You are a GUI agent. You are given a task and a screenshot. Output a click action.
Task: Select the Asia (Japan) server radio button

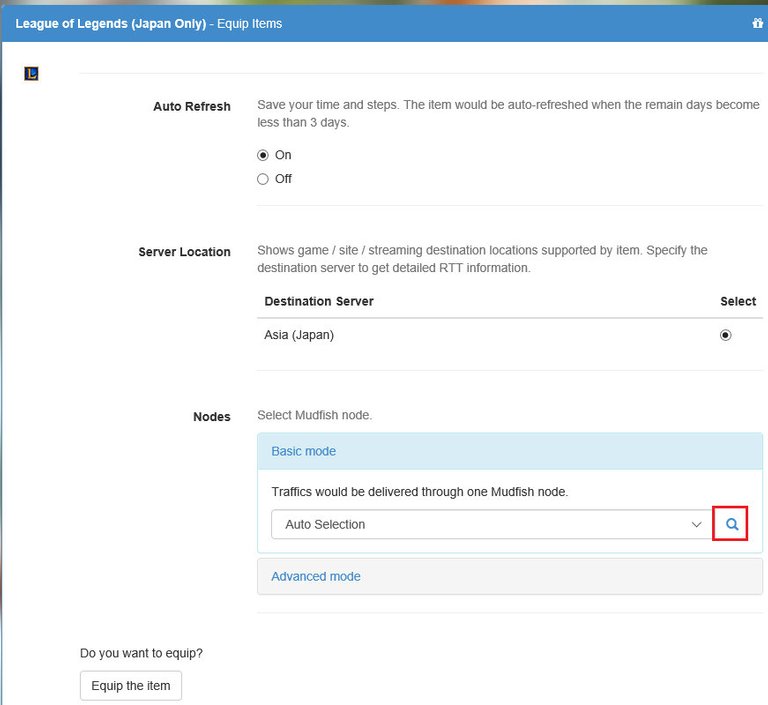point(725,335)
